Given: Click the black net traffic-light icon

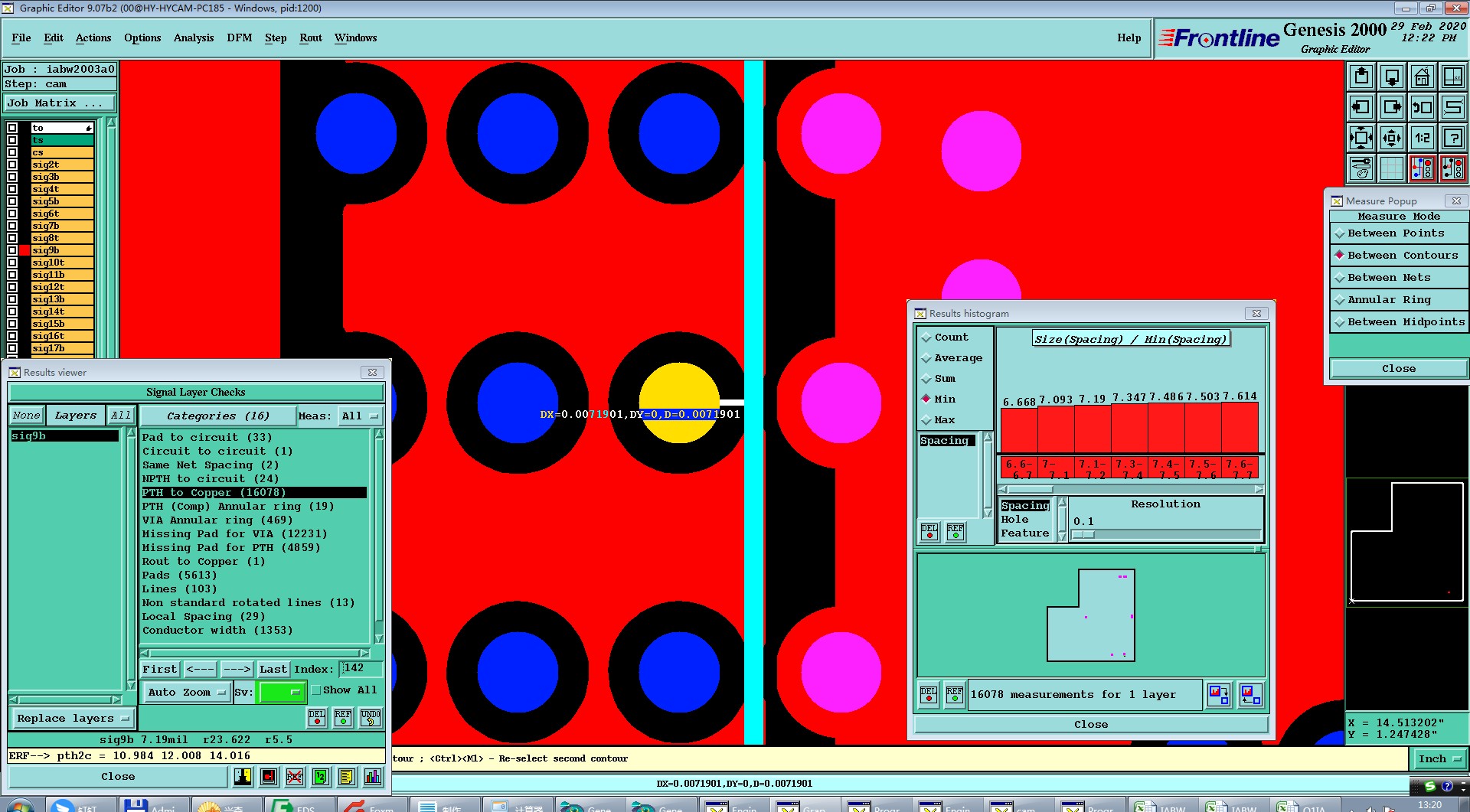Looking at the screenshot, I should click(1452, 168).
